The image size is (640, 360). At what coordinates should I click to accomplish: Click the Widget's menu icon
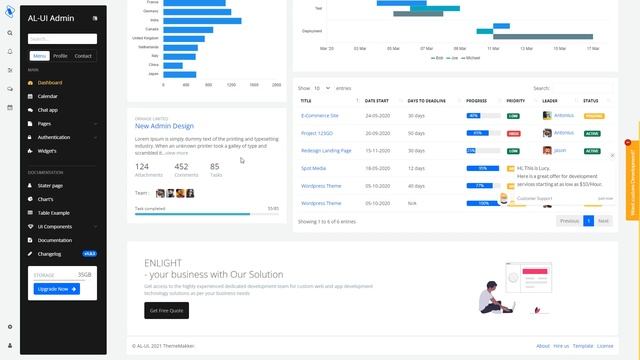tap(30, 151)
